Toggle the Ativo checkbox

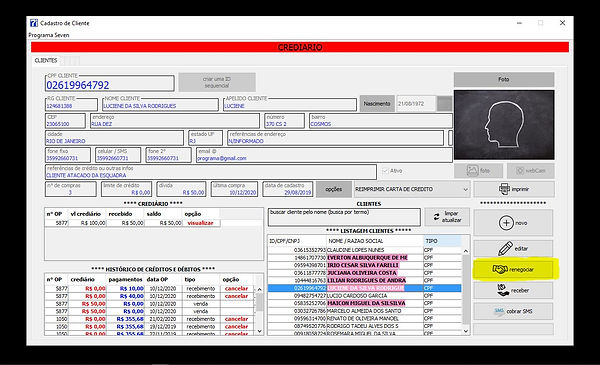[385, 171]
